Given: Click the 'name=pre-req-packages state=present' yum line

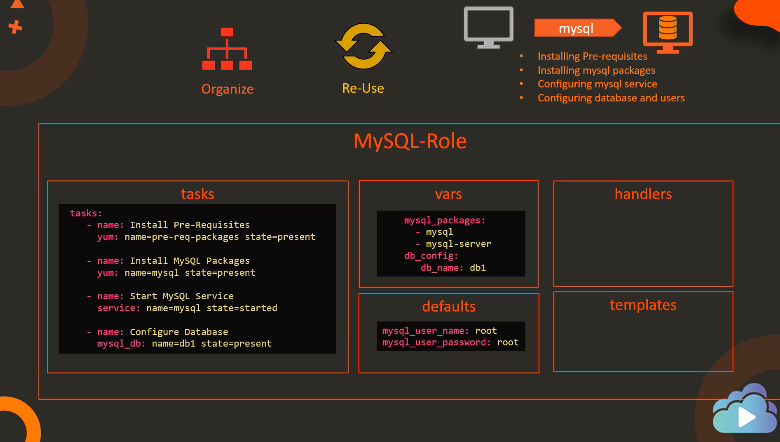Looking at the screenshot, I should click(x=206, y=237).
